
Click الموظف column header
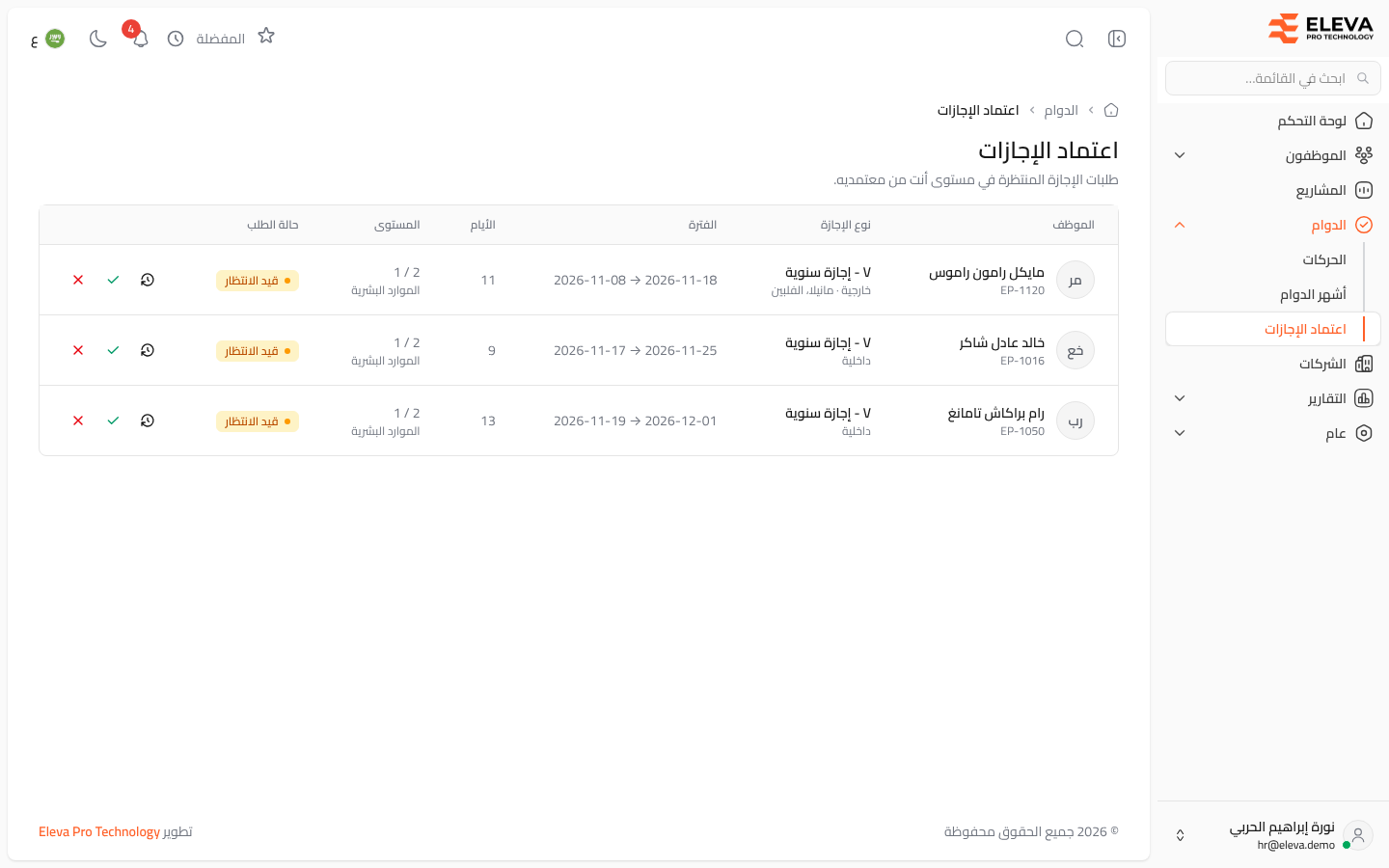[1074, 225]
